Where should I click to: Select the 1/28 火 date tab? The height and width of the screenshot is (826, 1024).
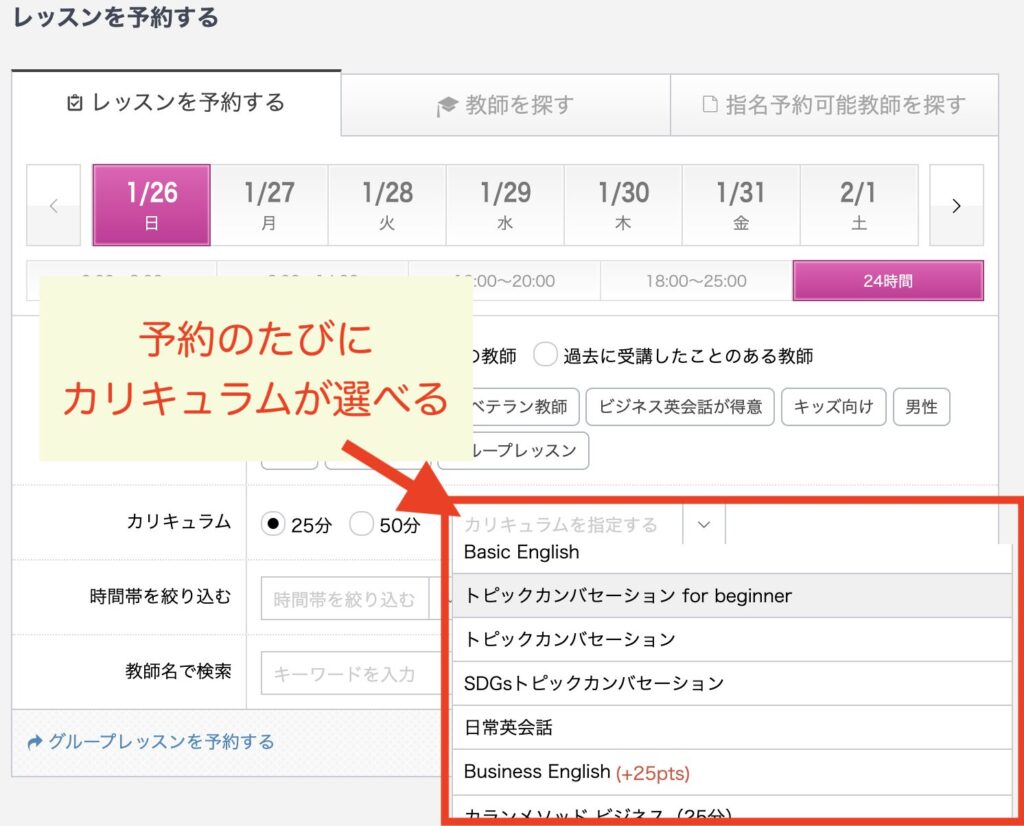(x=387, y=206)
